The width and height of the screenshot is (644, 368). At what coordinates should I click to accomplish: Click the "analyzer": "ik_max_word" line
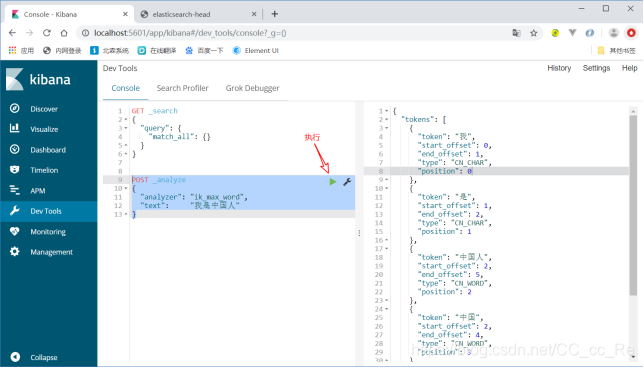(x=194, y=197)
